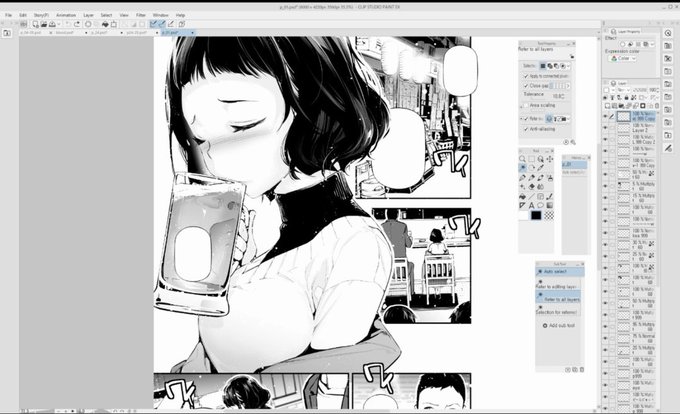The height and width of the screenshot is (414, 680).
Task: Select the Fill bucket tool in the Tool palette
Action: click(522, 196)
